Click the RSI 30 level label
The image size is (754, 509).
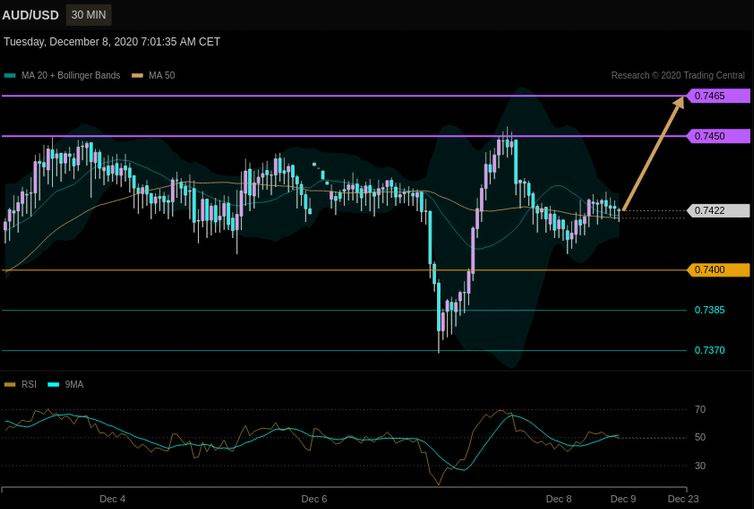coord(700,466)
